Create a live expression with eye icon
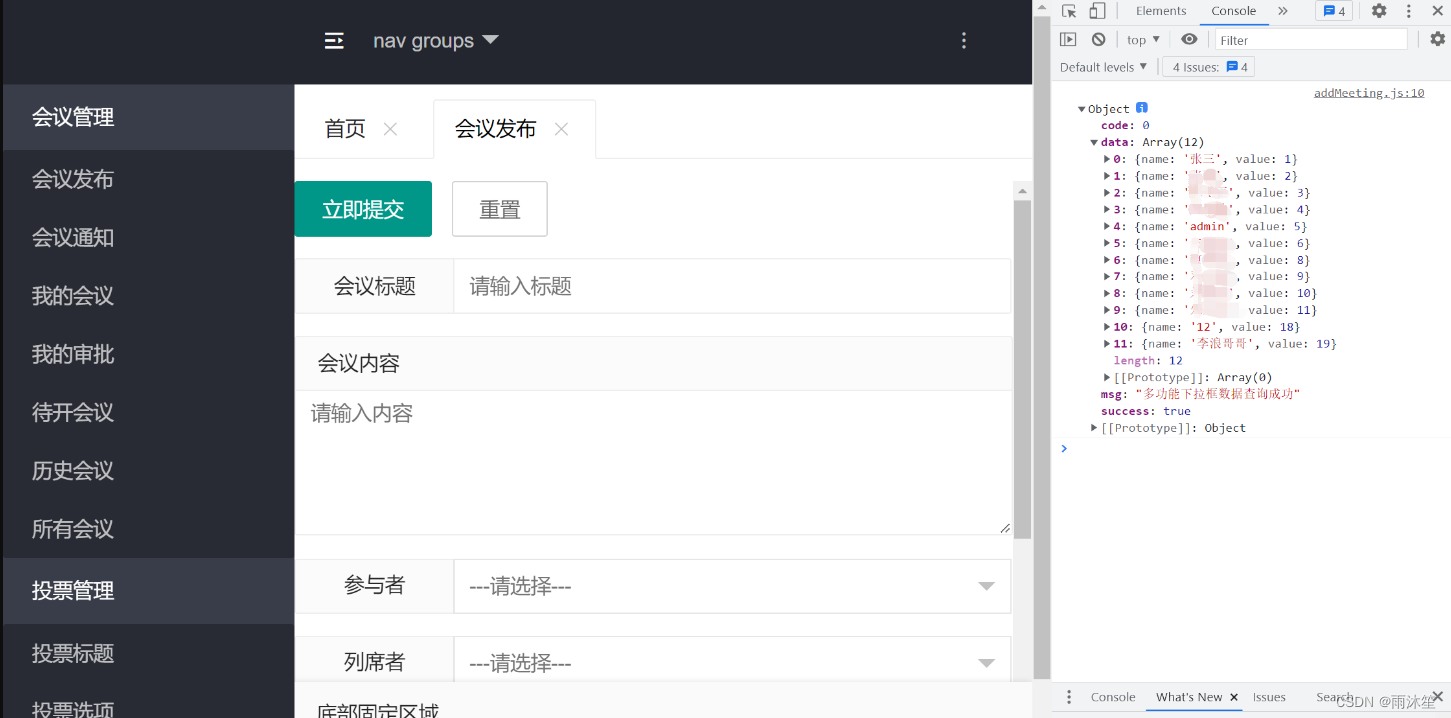Image resolution: width=1451 pixels, height=718 pixels. pyautogui.click(x=1189, y=40)
